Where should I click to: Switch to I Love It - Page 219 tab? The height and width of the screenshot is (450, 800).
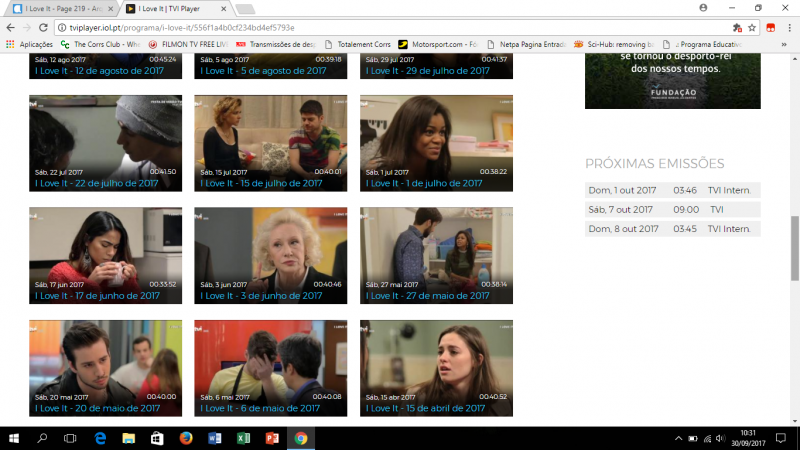click(61, 9)
